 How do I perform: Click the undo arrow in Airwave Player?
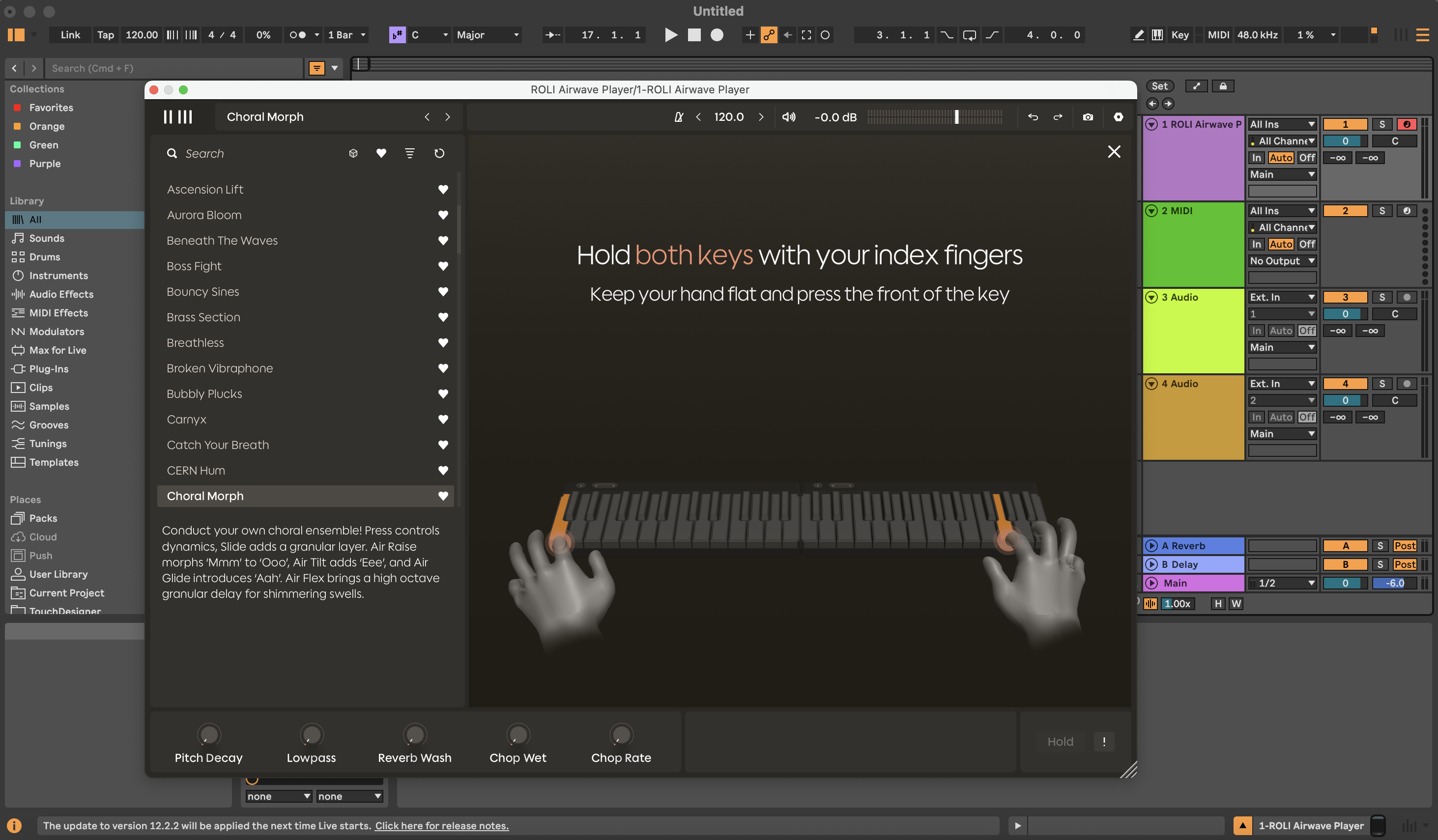[x=1032, y=117]
